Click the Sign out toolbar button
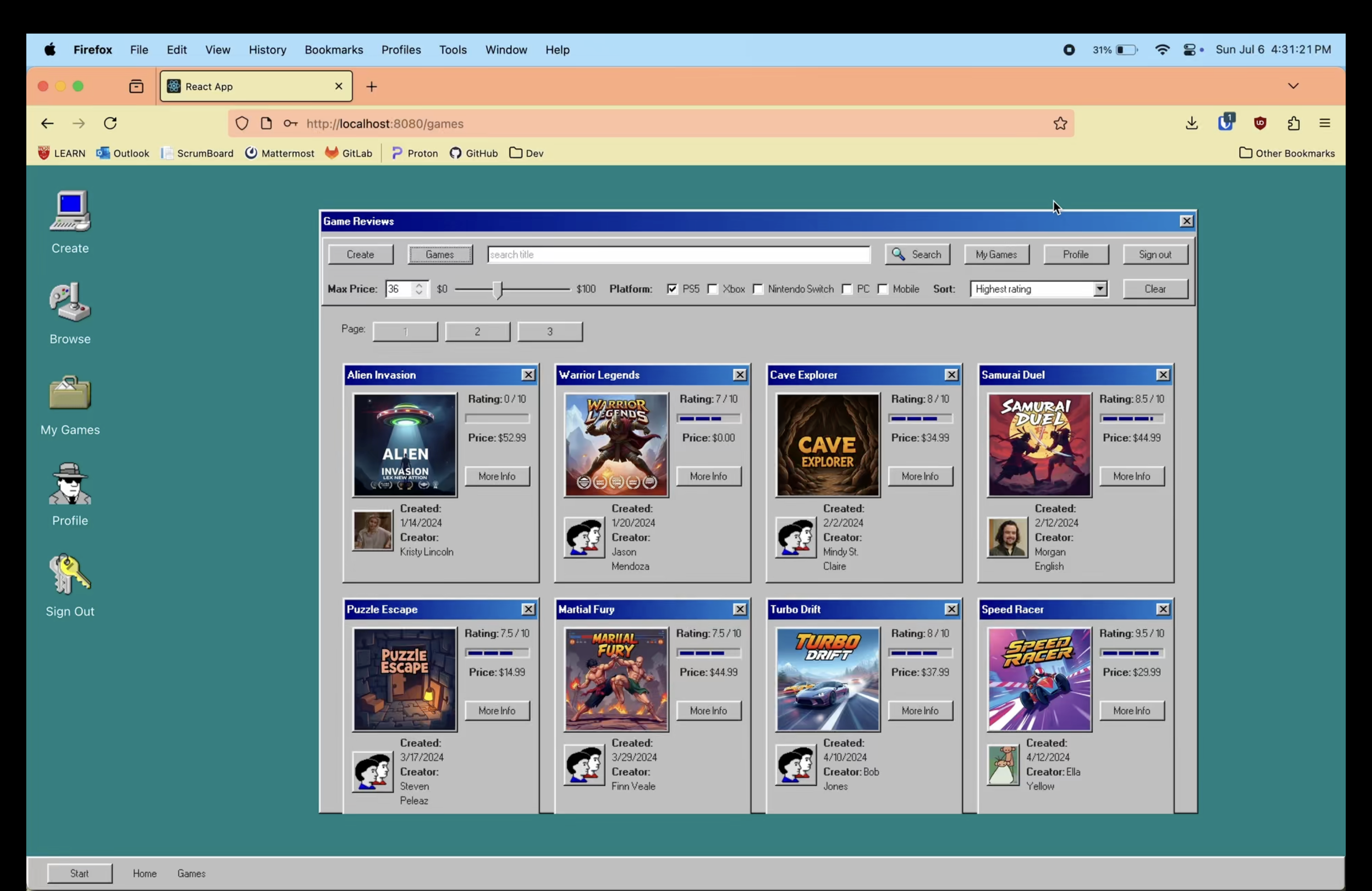 (x=1155, y=254)
